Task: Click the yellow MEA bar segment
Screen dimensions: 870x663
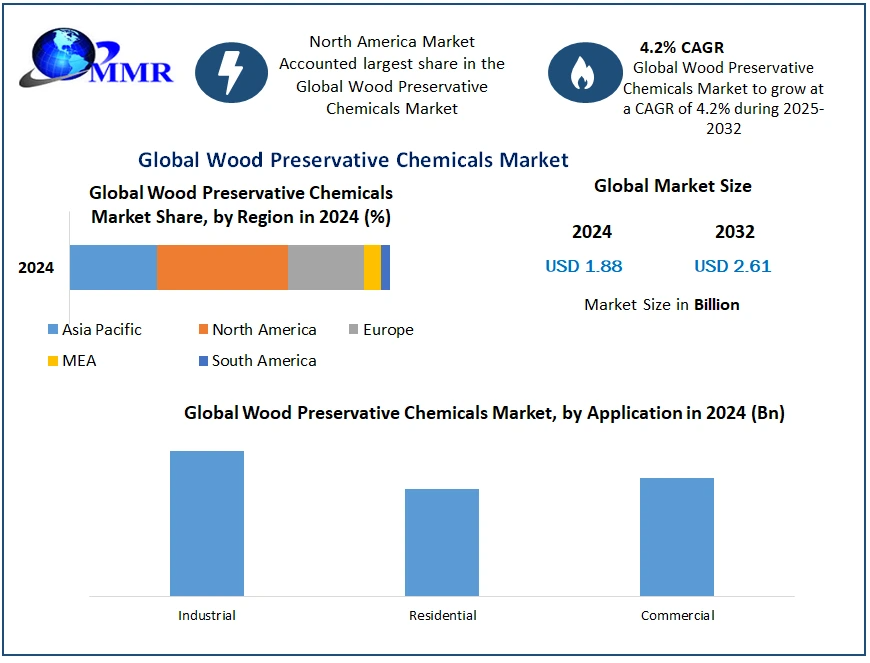Action: click(x=372, y=267)
